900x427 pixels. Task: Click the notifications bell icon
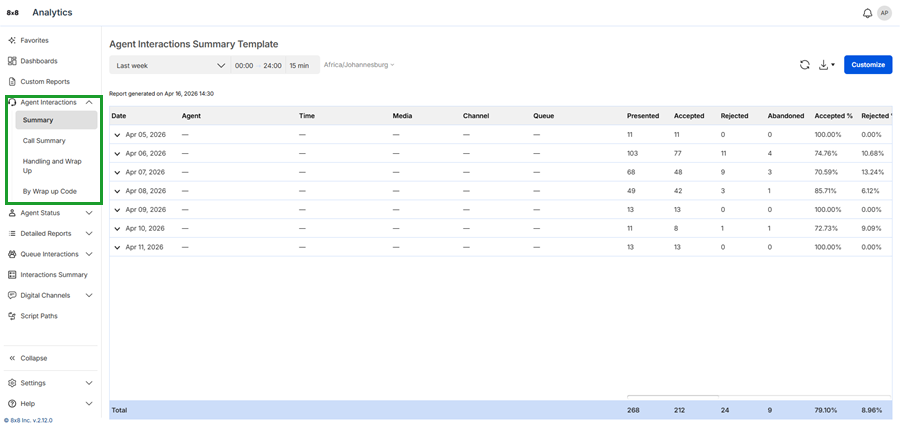pos(867,13)
